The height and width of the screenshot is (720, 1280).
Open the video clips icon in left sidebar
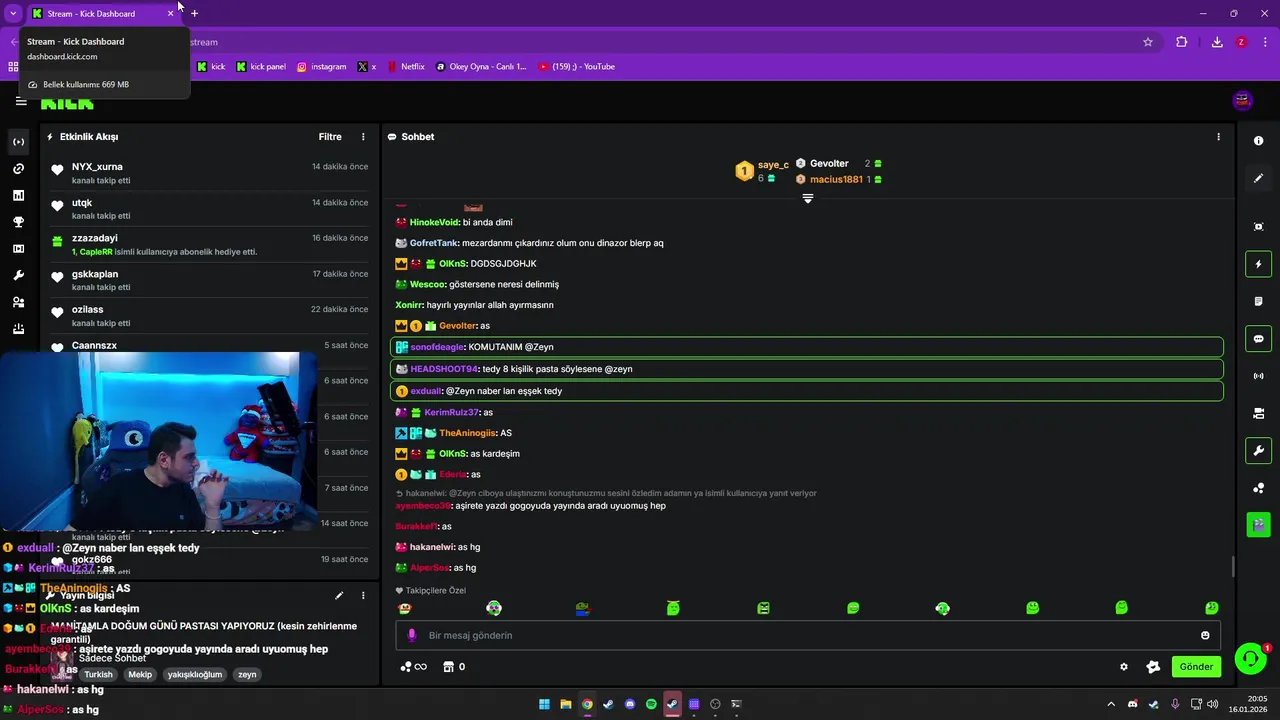18,249
